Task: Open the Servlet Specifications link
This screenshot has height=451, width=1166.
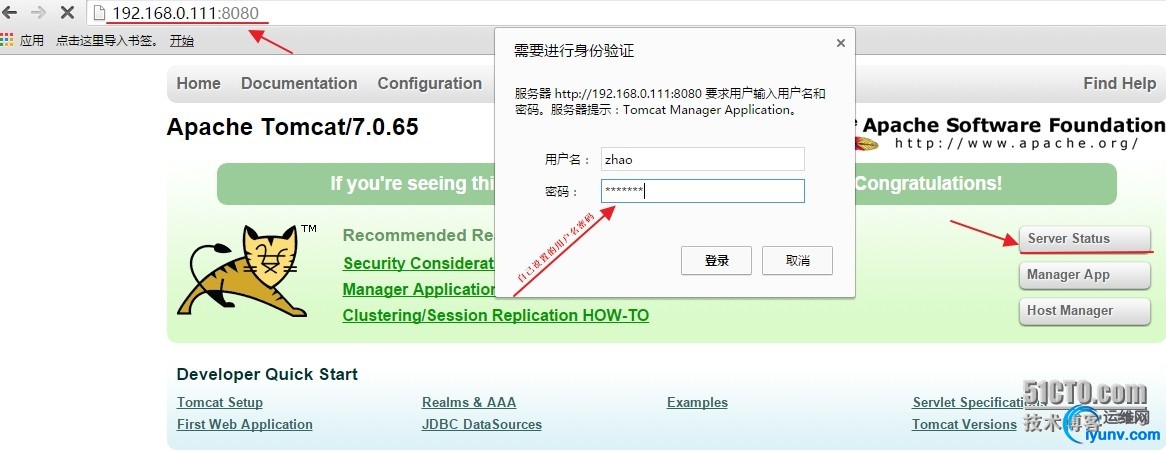Action: click(979, 403)
